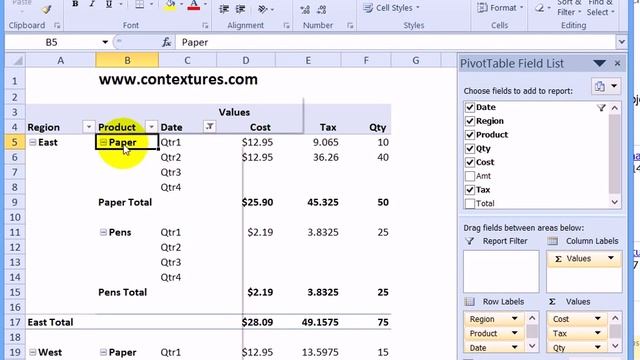Screen dimensions: 640x360
Task: Click the Increase Decimal icon
Action: (x=305, y=9)
